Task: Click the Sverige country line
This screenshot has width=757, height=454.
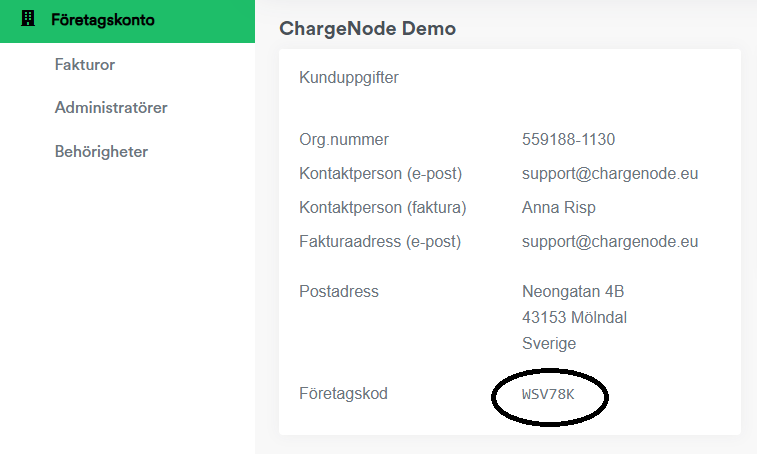Action: point(549,344)
